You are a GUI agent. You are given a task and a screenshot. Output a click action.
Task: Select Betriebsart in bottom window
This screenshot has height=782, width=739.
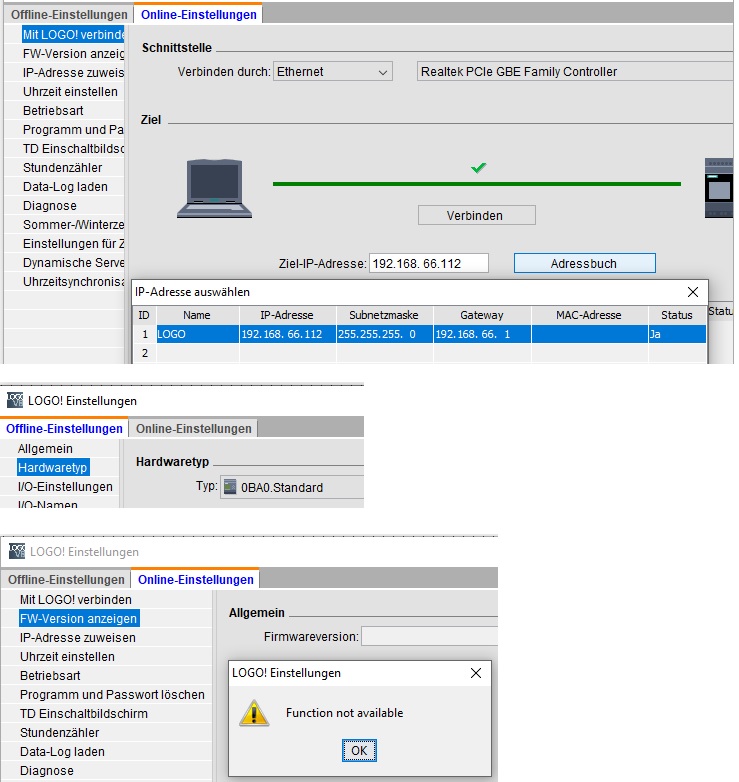point(50,675)
